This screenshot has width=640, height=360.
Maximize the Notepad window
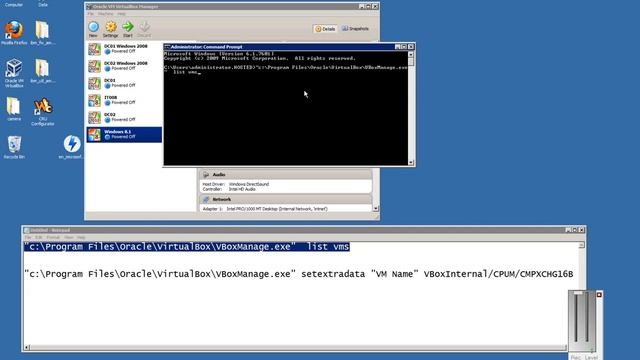pyautogui.click(x=575, y=230)
